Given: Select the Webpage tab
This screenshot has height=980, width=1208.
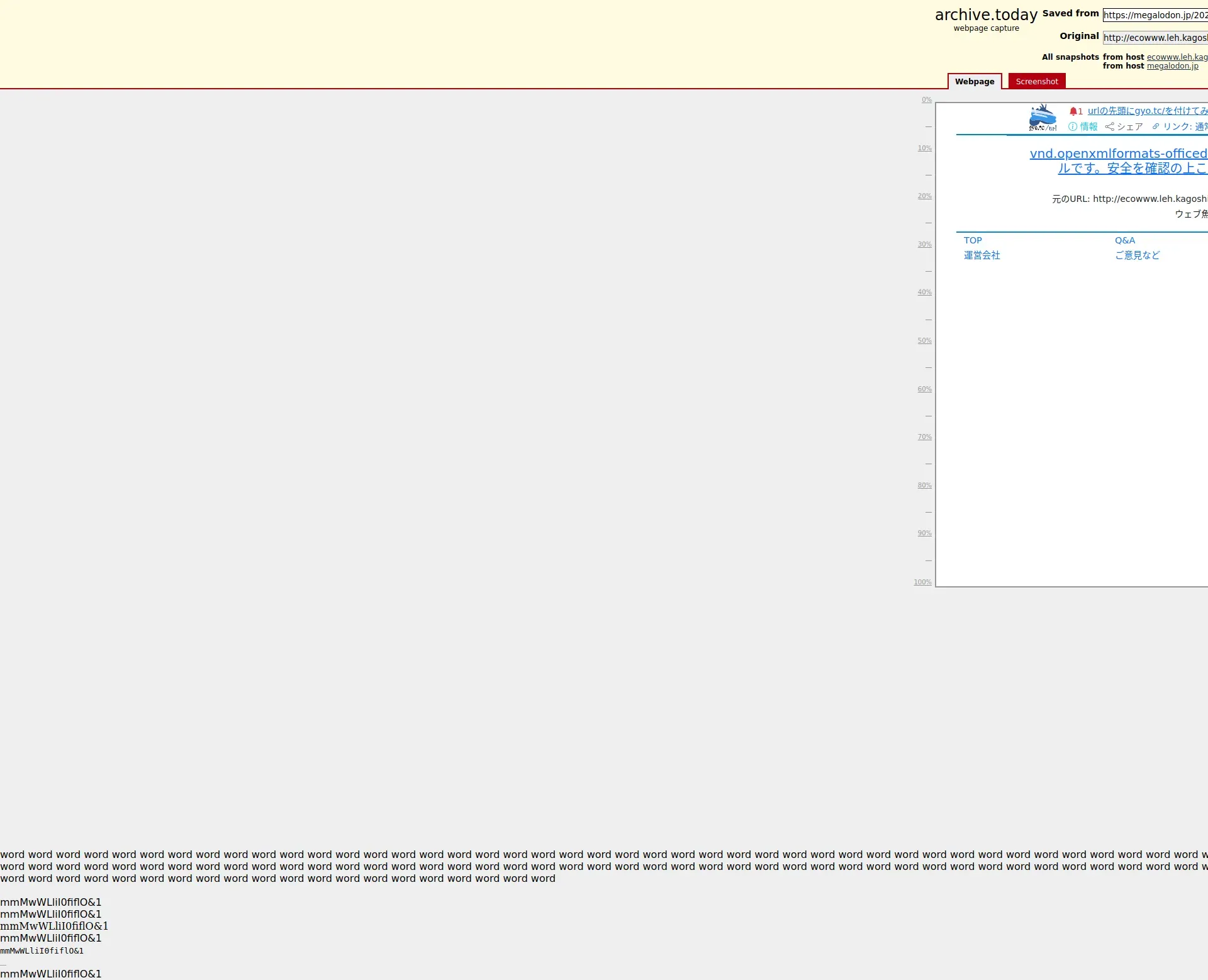Looking at the screenshot, I should 974,81.
